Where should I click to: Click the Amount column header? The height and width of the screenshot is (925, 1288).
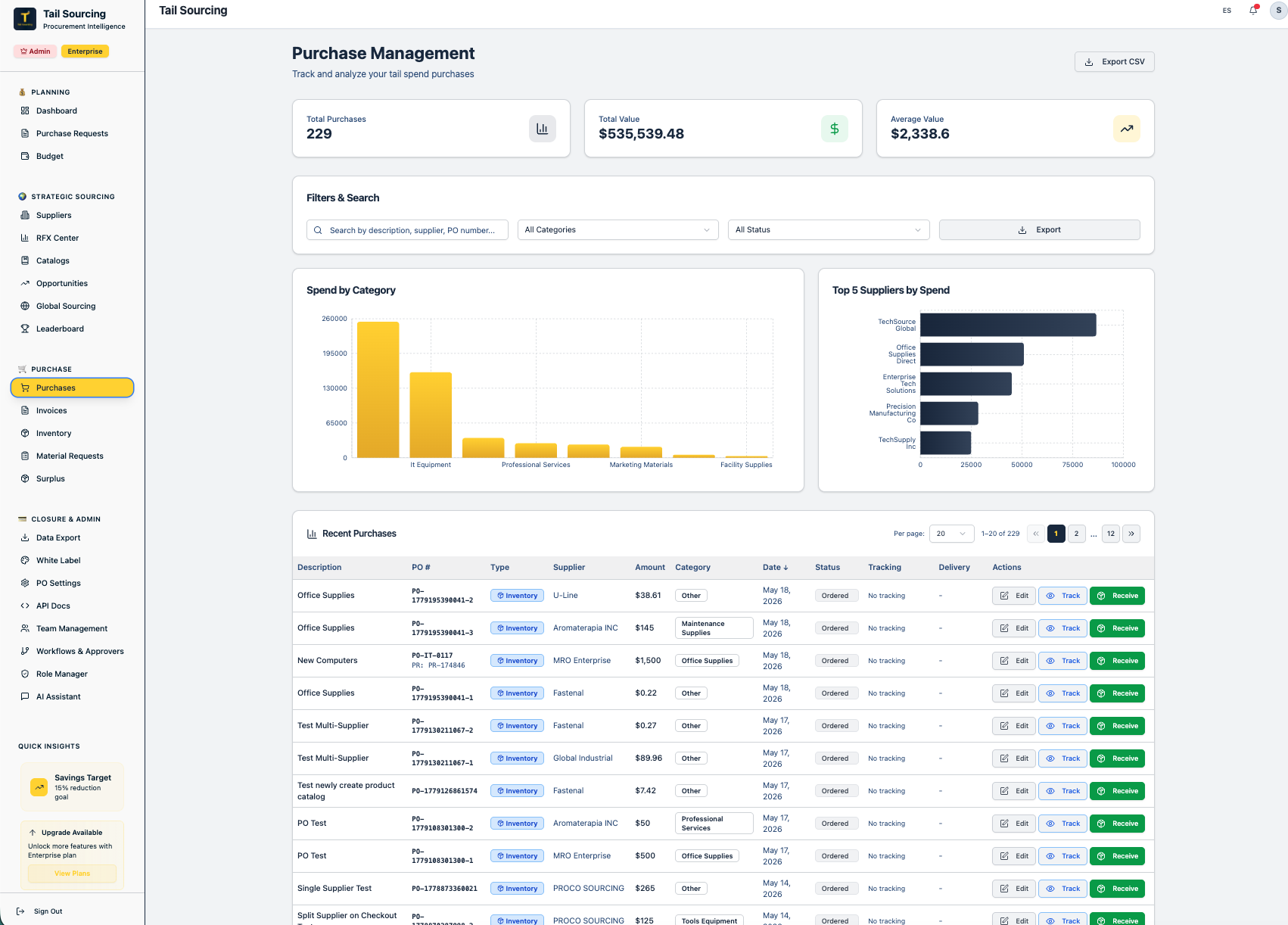pyautogui.click(x=650, y=567)
